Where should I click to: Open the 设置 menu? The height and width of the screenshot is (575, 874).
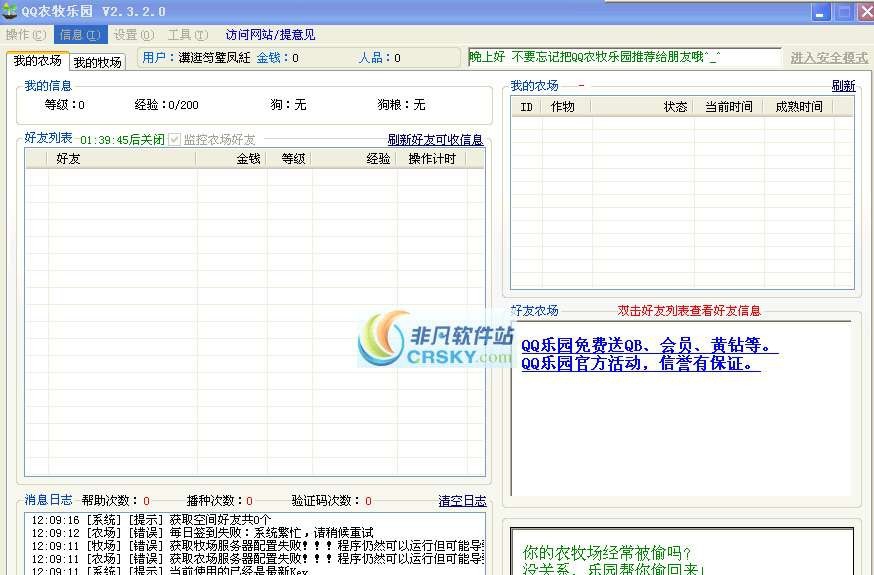point(134,34)
